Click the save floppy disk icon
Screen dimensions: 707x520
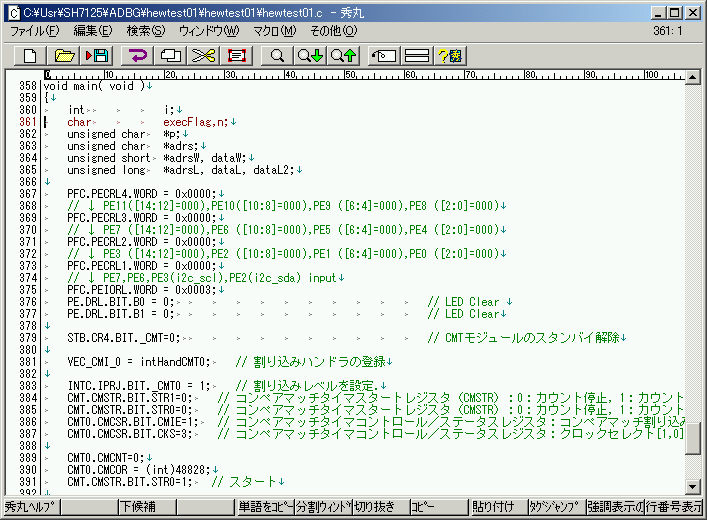(99, 54)
